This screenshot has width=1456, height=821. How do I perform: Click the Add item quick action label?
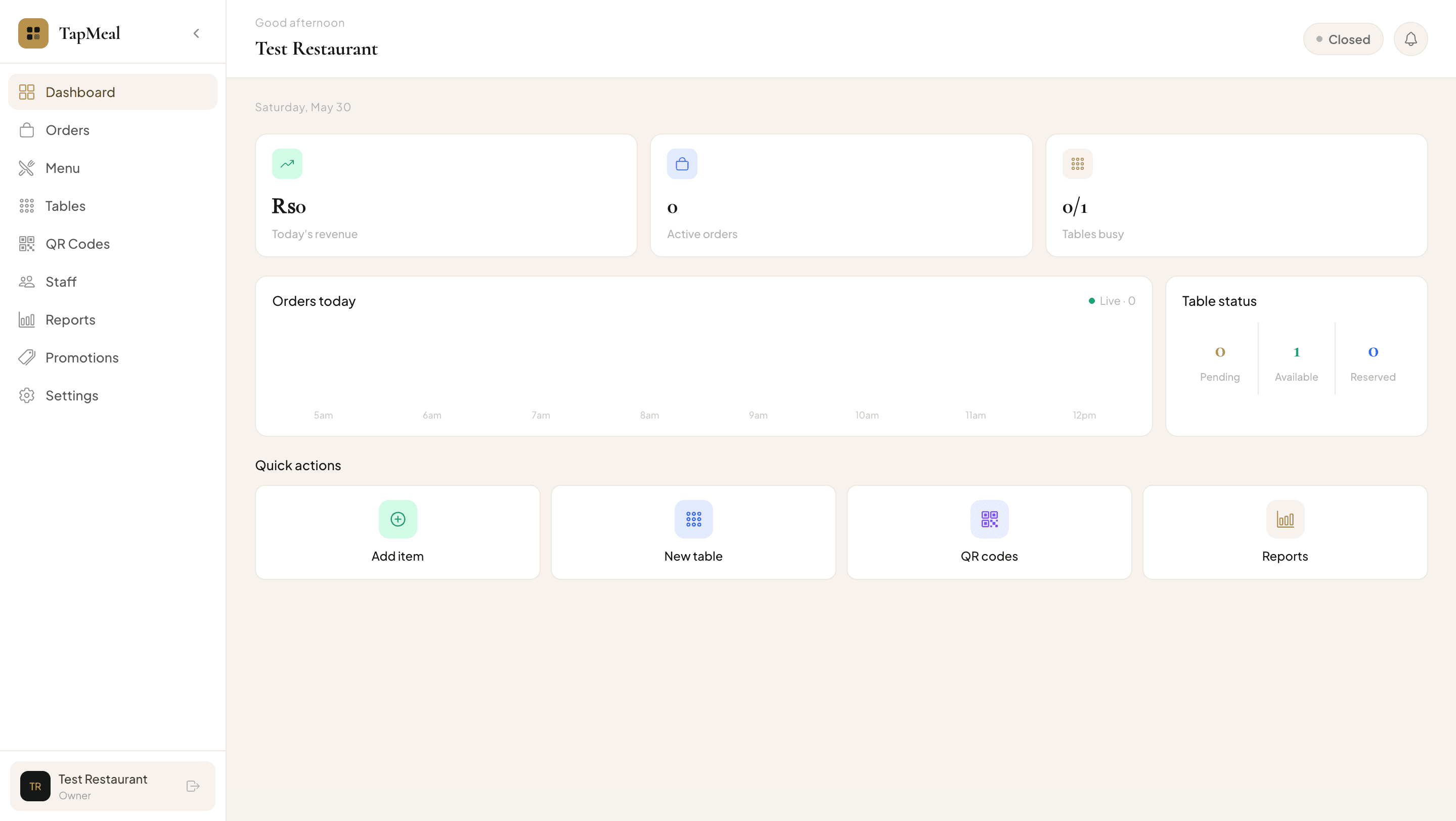pyautogui.click(x=398, y=556)
